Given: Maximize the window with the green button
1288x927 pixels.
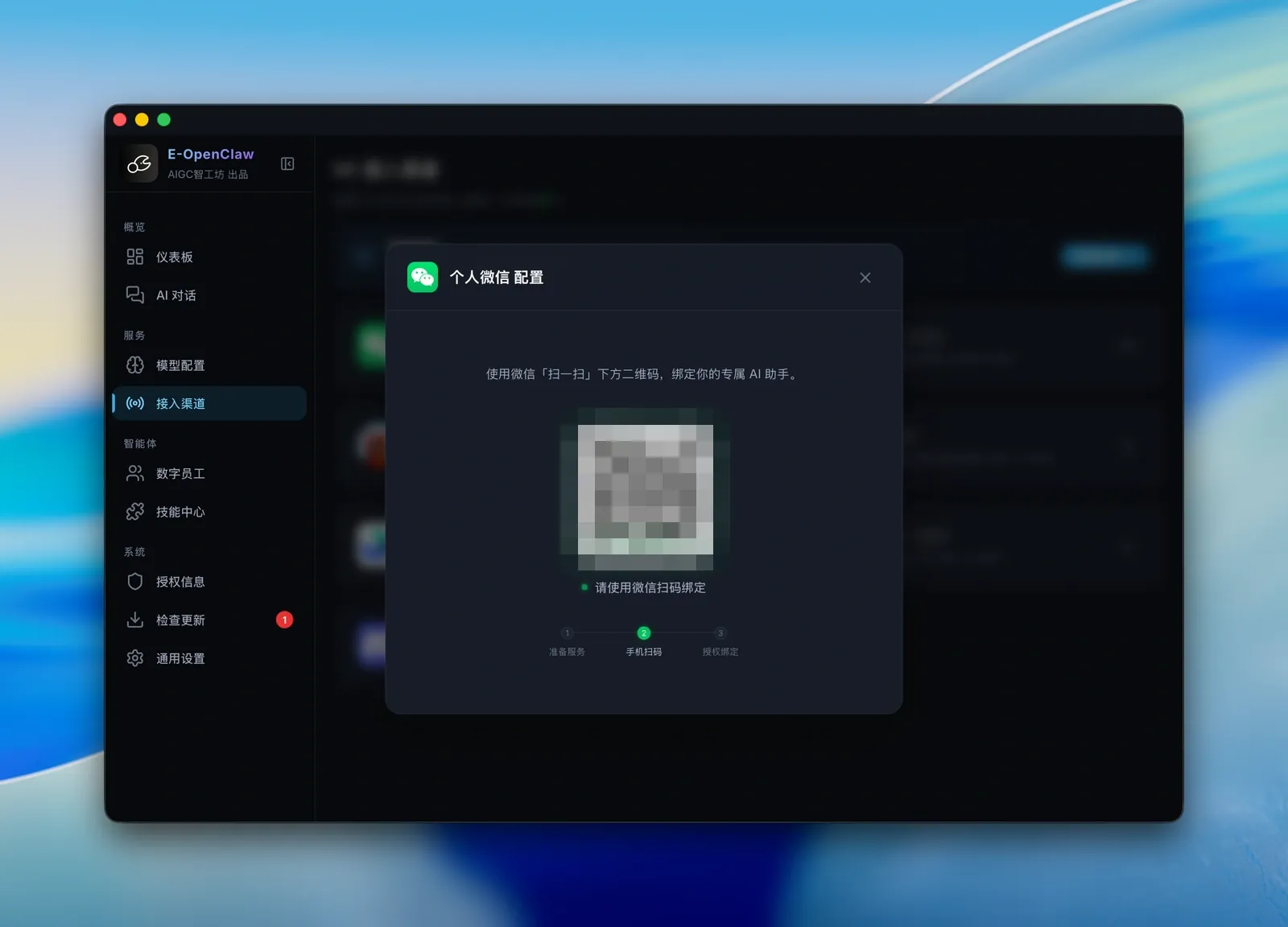Looking at the screenshot, I should [163, 120].
